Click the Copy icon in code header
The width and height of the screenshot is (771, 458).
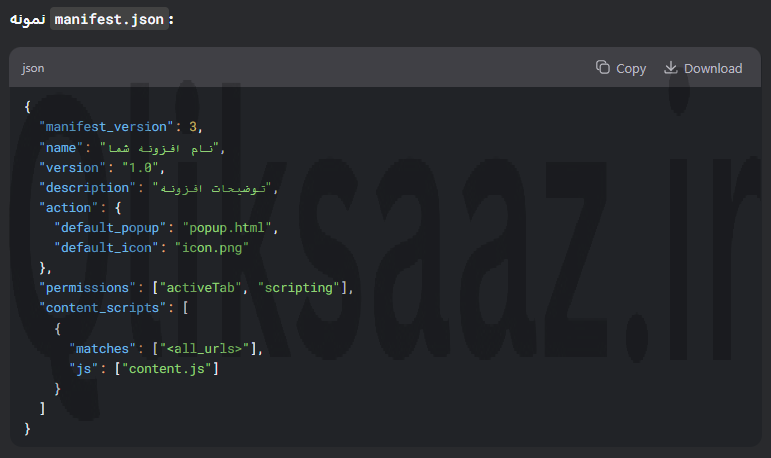click(x=602, y=67)
